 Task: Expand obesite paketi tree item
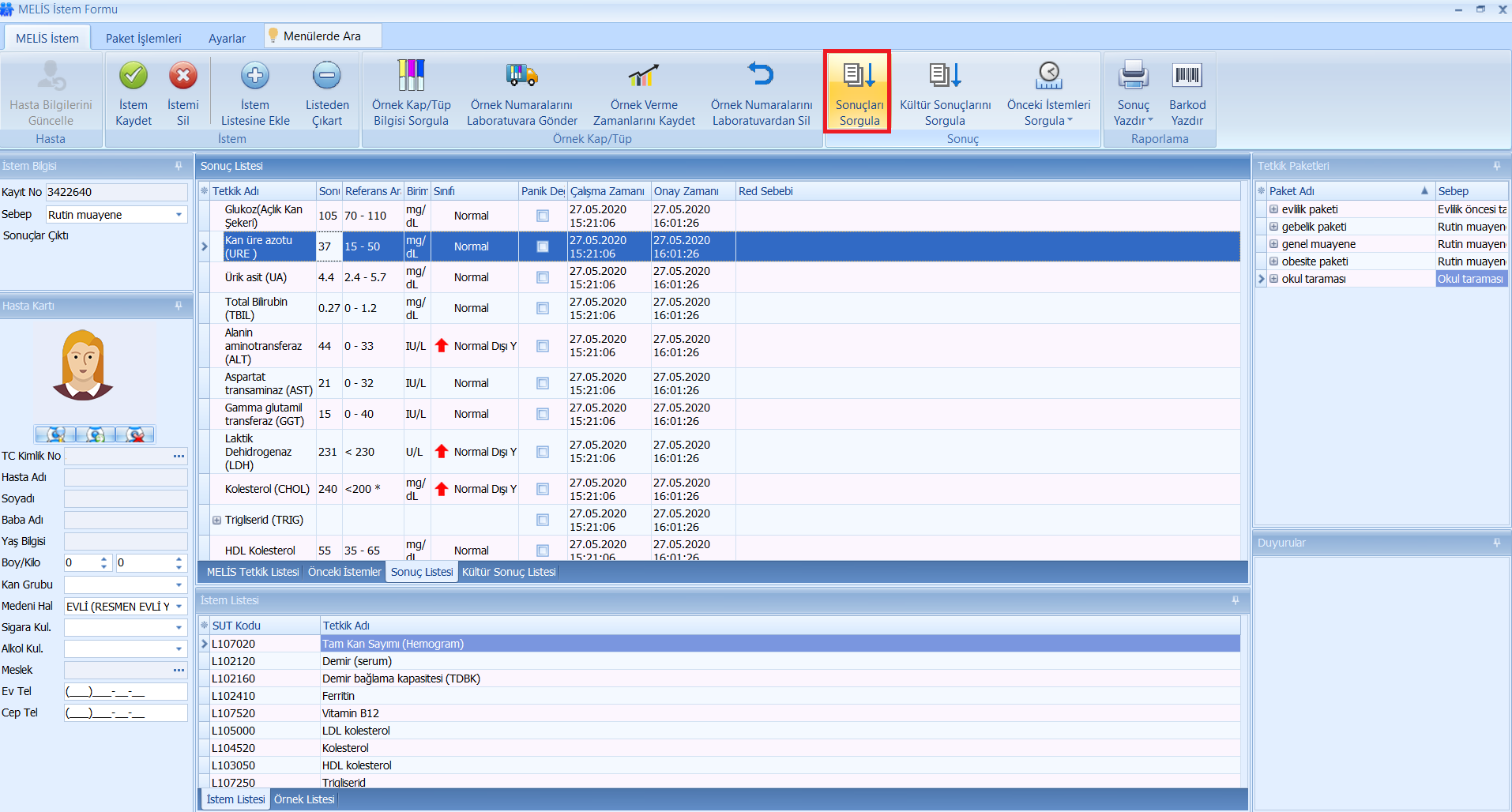click(1273, 261)
